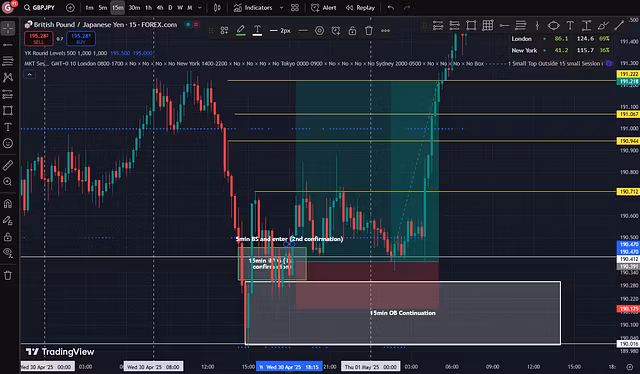The height and width of the screenshot is (374, 640).
Task: Open the layout grid selector
Action: [295, 8]
